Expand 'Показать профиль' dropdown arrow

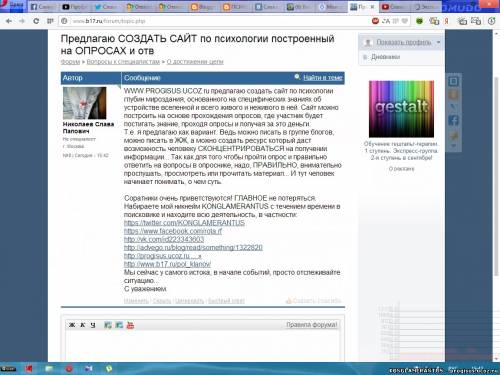click(438, 42)
